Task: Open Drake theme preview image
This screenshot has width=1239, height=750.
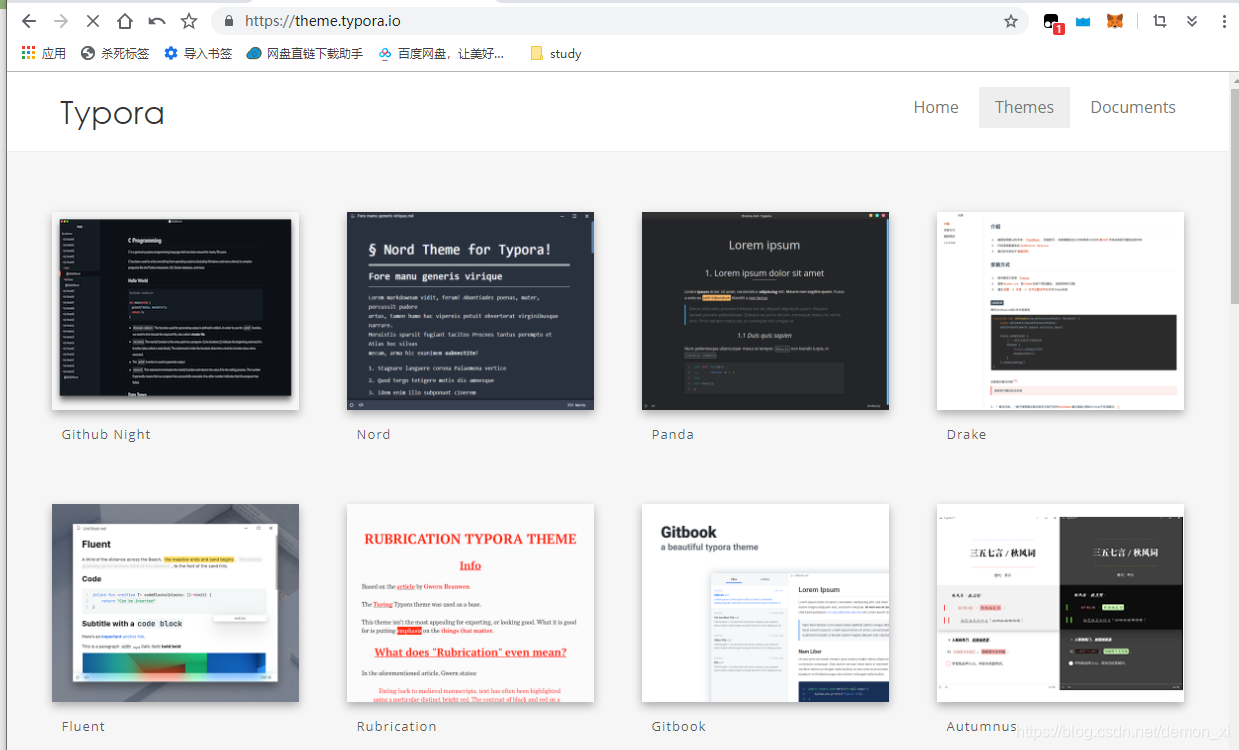Action: [x=1060, y=311]
